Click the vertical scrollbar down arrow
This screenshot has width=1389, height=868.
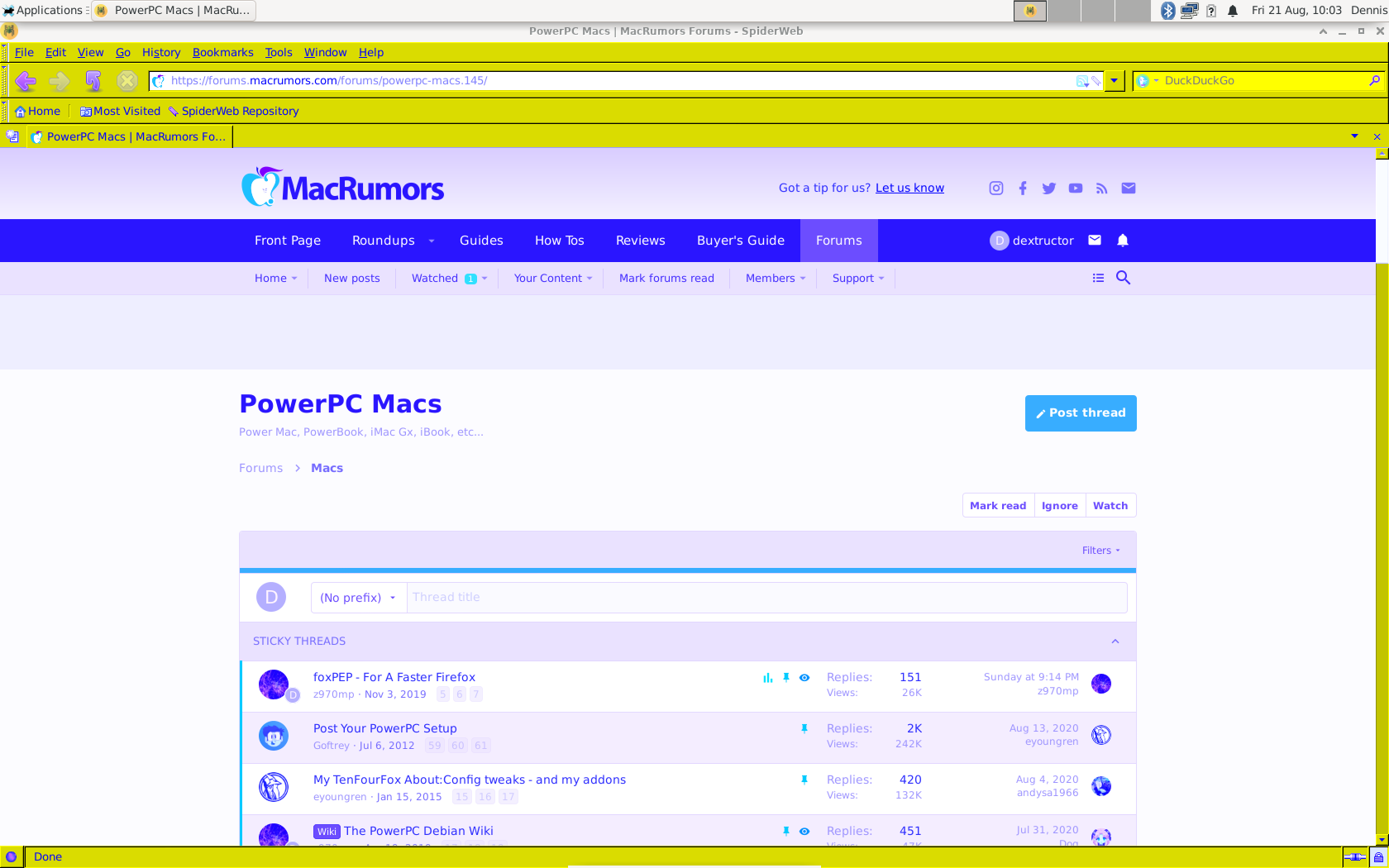[1382, 840]
